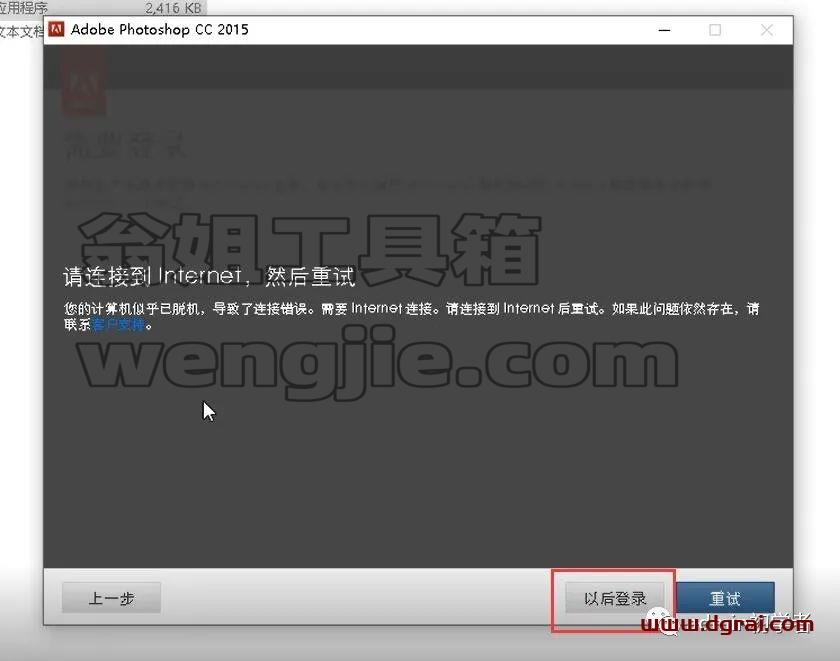The width and height of the screenshot is (840, 661).
Task: Maximize the Photoshop installer window
Action: coord(715,30)
